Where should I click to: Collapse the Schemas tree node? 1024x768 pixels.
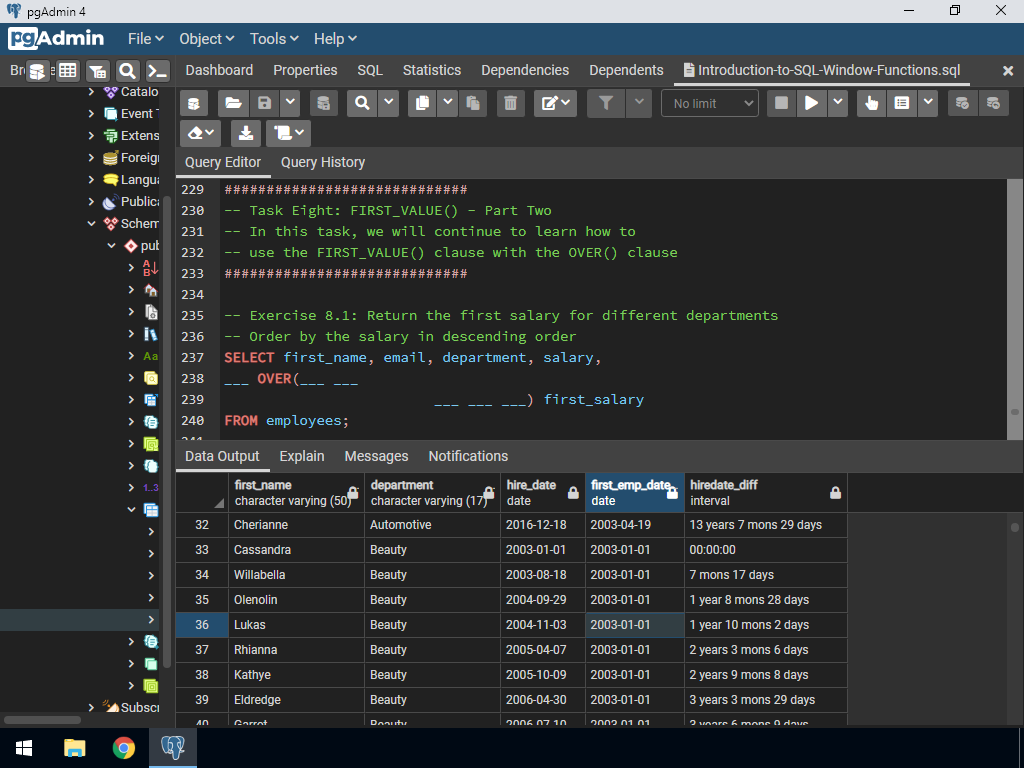click(92, 223)
